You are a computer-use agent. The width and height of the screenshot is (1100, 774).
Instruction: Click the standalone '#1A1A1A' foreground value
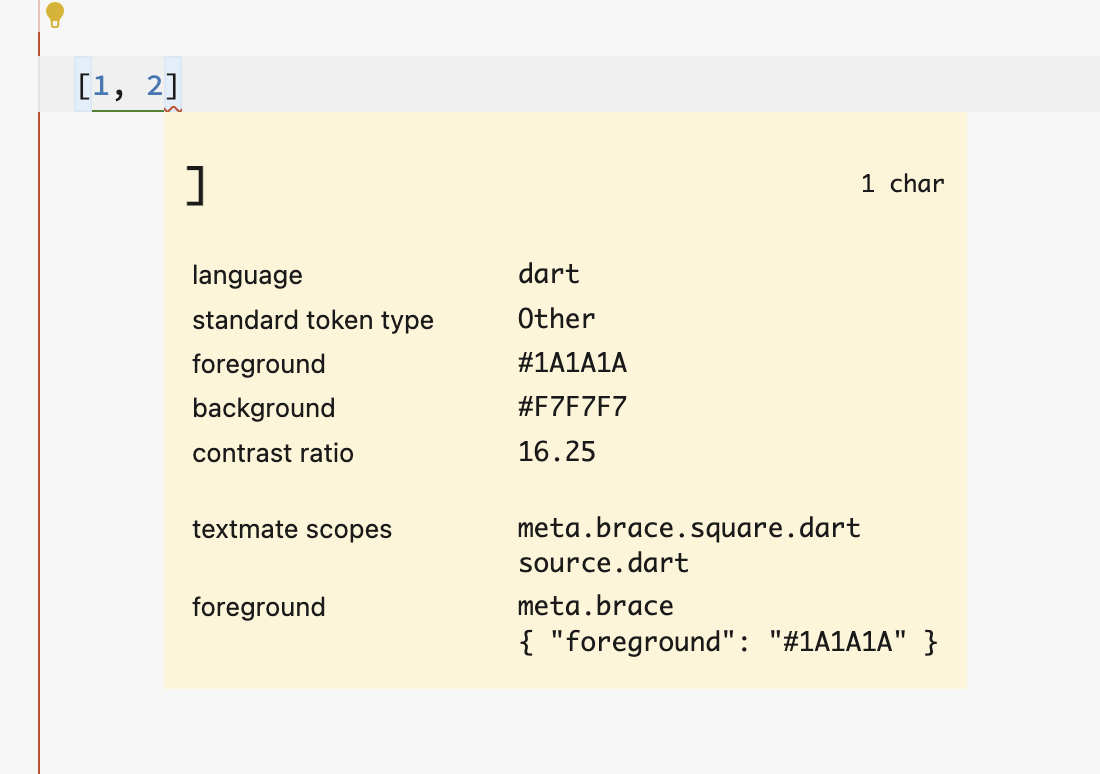coord(572,363)
